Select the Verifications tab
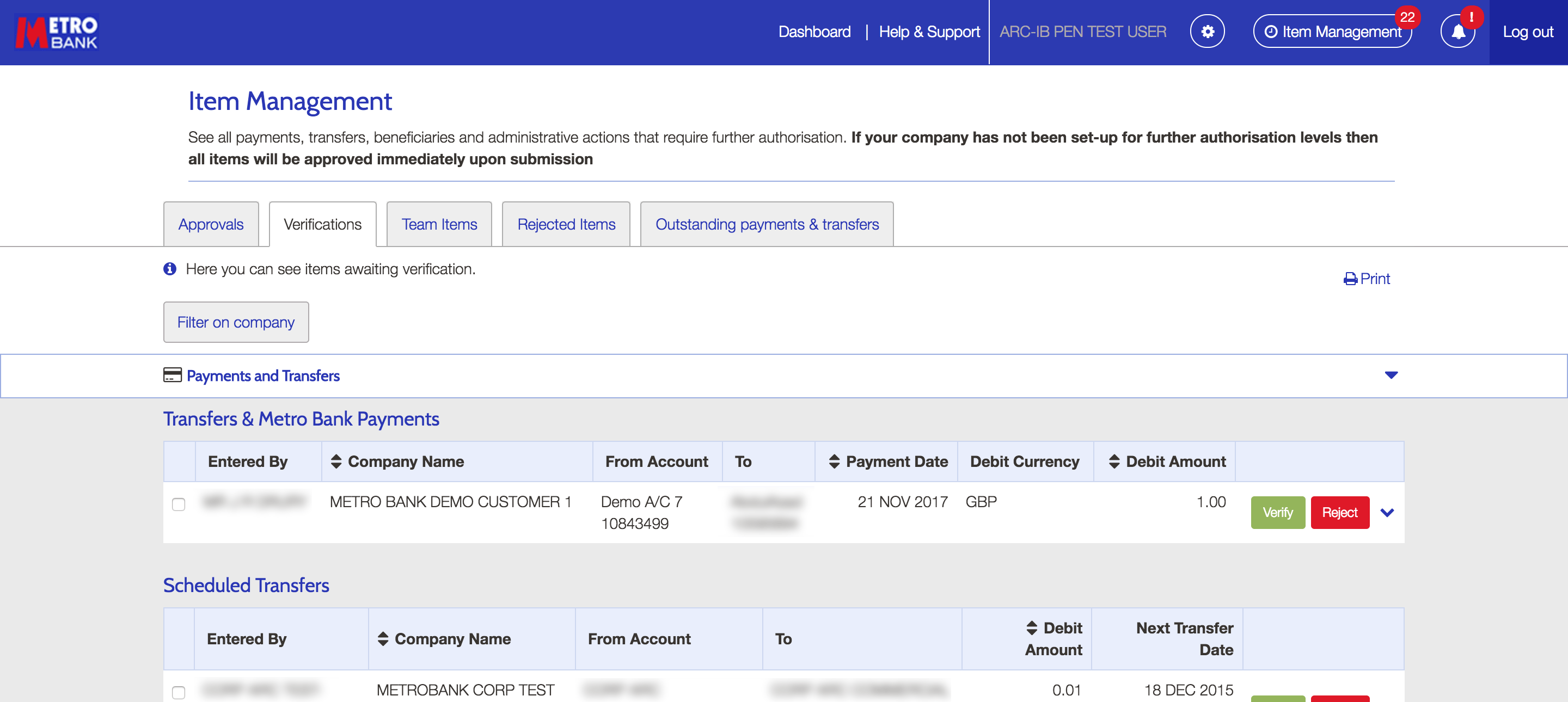Screen dimensions: 1568x702 tap(323, 224)
